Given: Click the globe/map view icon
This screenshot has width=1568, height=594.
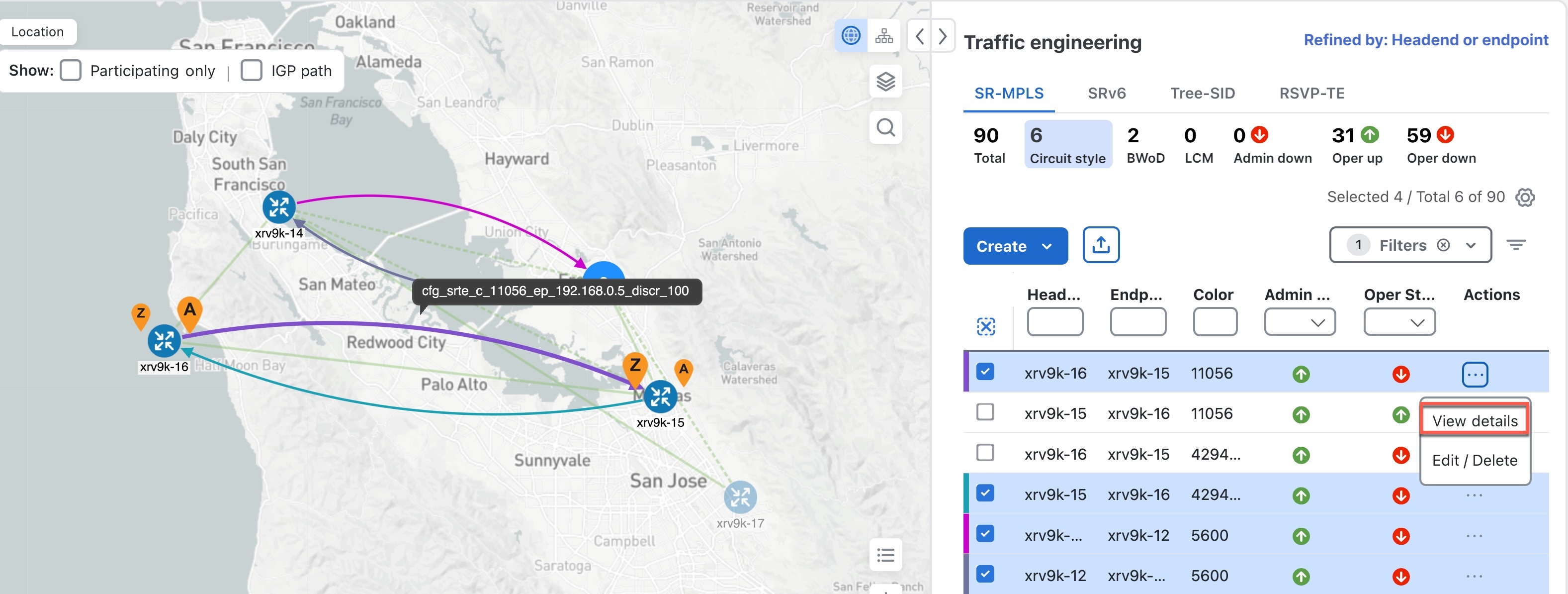Looking at the screenshot, I should (x=850, y=36).
